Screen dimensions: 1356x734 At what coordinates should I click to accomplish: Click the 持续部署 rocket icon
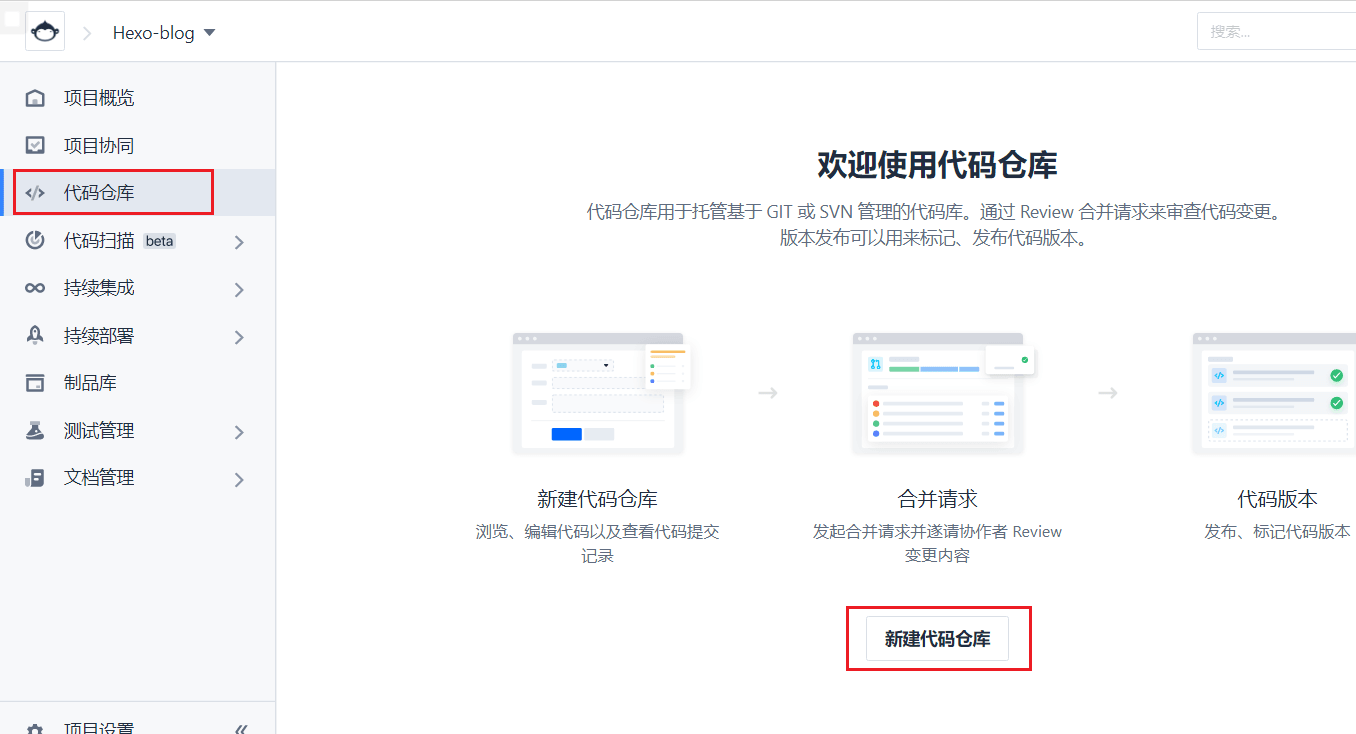click(35, 336)
